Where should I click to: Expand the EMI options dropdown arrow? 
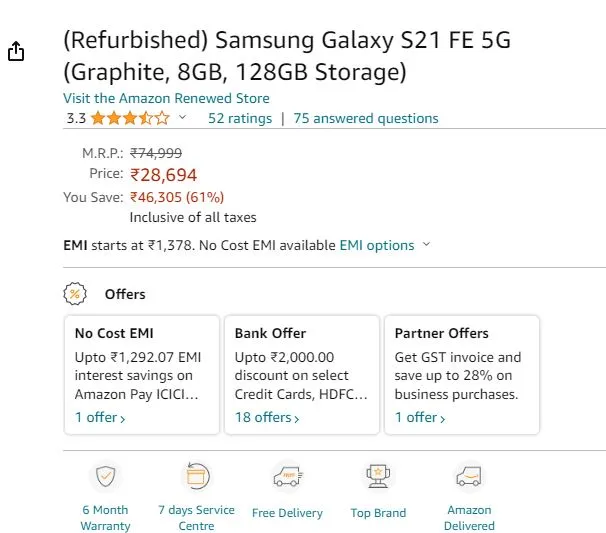point(426,244)
